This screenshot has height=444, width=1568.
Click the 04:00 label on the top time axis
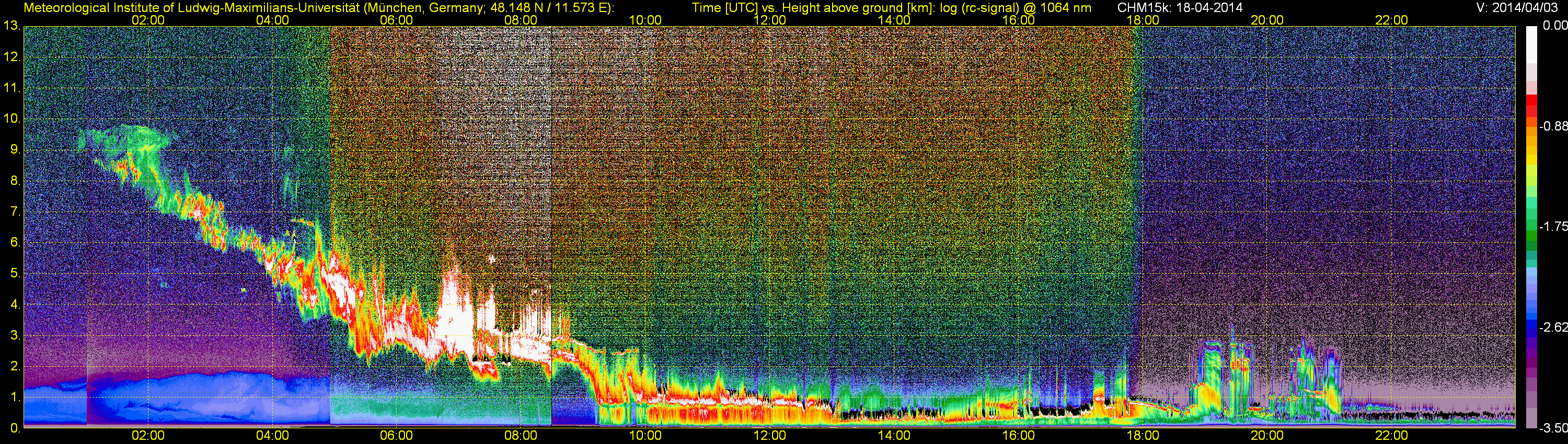[x=272, y=20]
